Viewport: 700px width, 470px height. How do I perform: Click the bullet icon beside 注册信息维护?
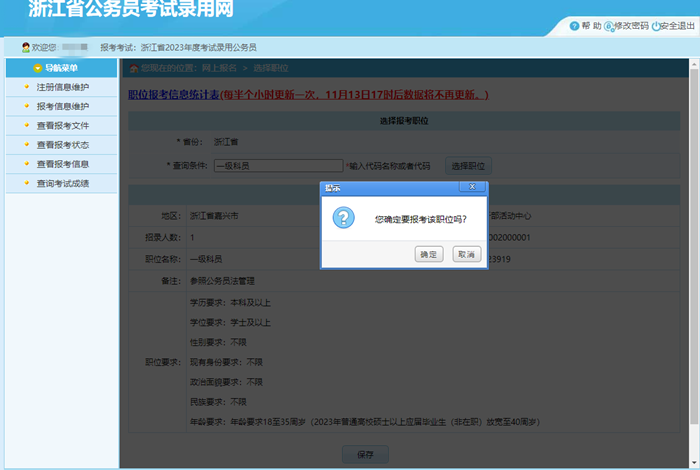(x=27, y=87)
